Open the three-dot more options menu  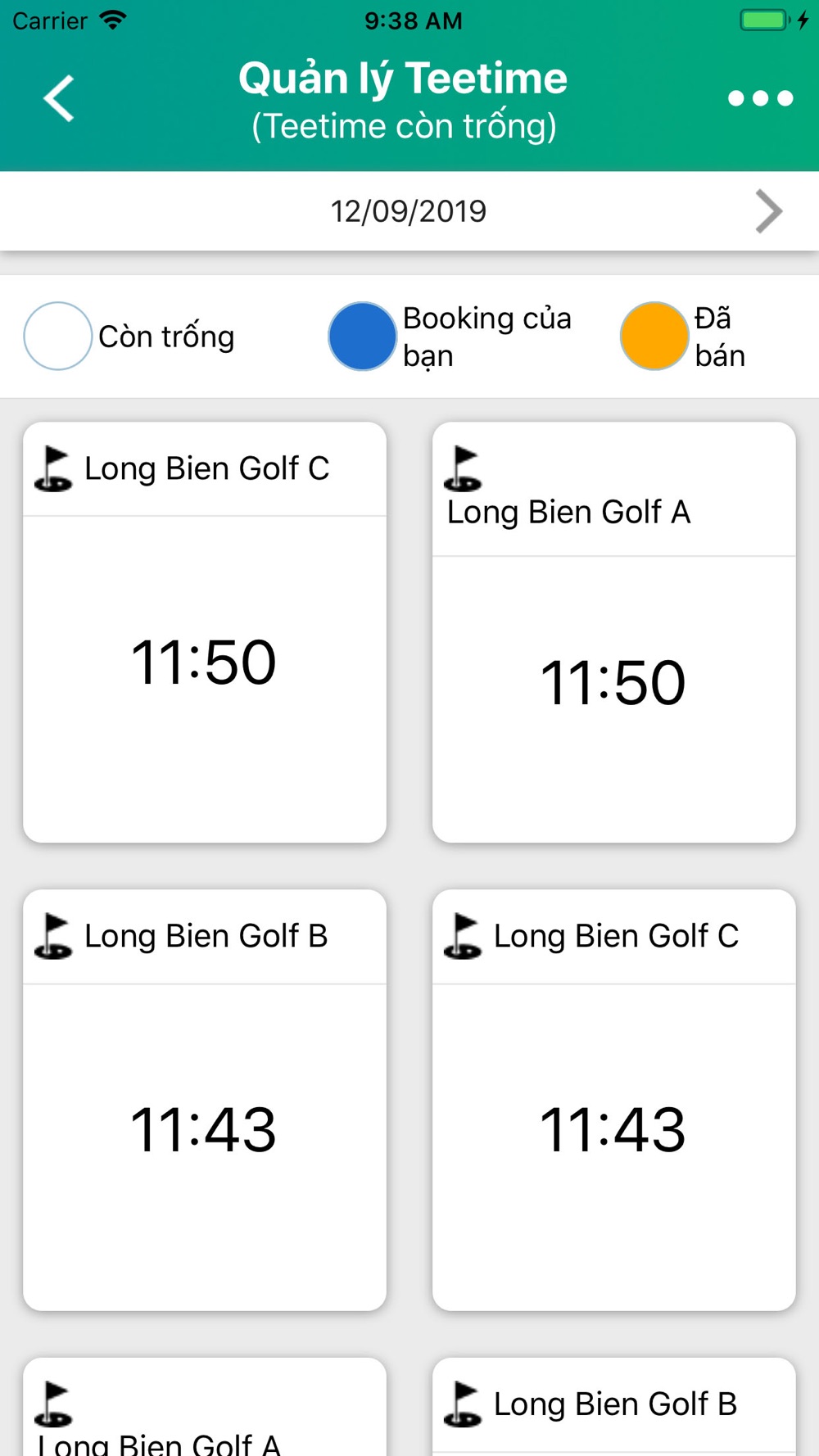tap(760, 98)
